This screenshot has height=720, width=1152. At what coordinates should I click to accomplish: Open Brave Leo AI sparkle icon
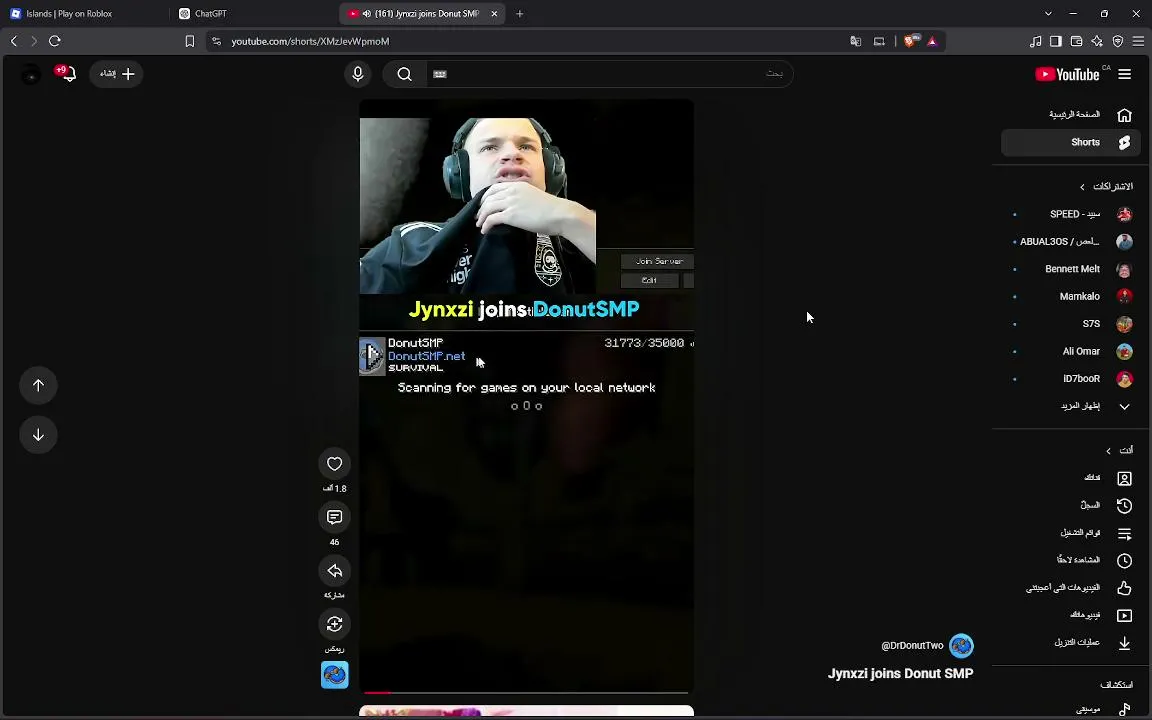pos(1097,41)
